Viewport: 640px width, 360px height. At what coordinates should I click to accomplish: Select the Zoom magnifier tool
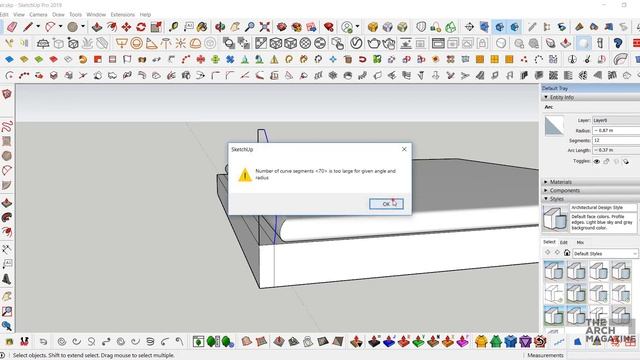[x=249, y=27]
